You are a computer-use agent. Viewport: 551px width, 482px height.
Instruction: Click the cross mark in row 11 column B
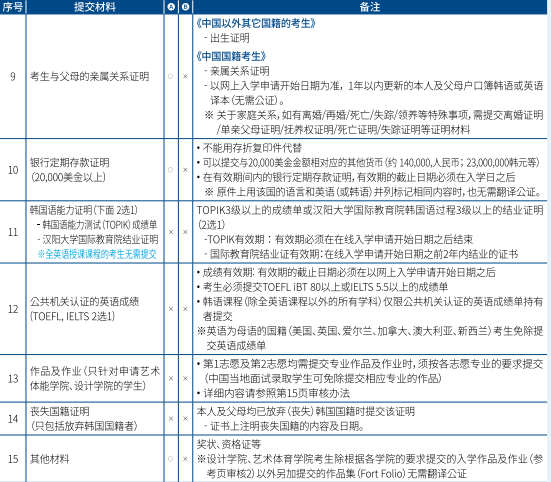185,232
